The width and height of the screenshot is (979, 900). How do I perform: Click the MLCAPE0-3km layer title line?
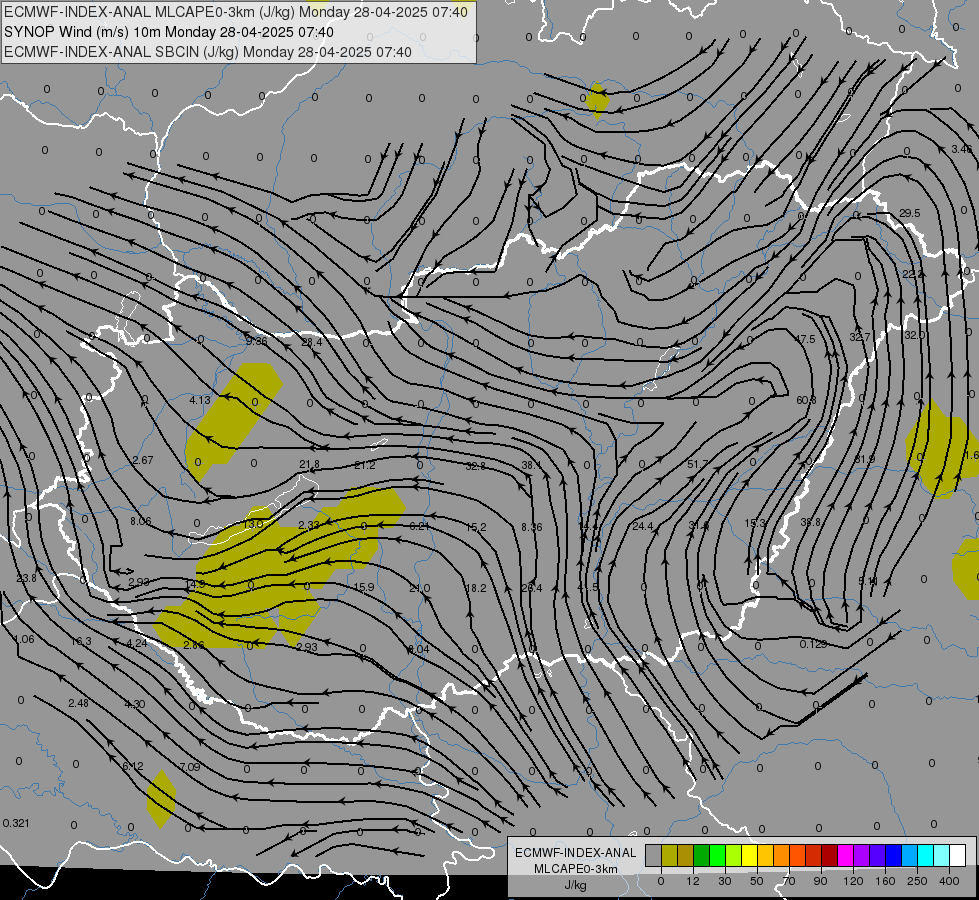236,12
